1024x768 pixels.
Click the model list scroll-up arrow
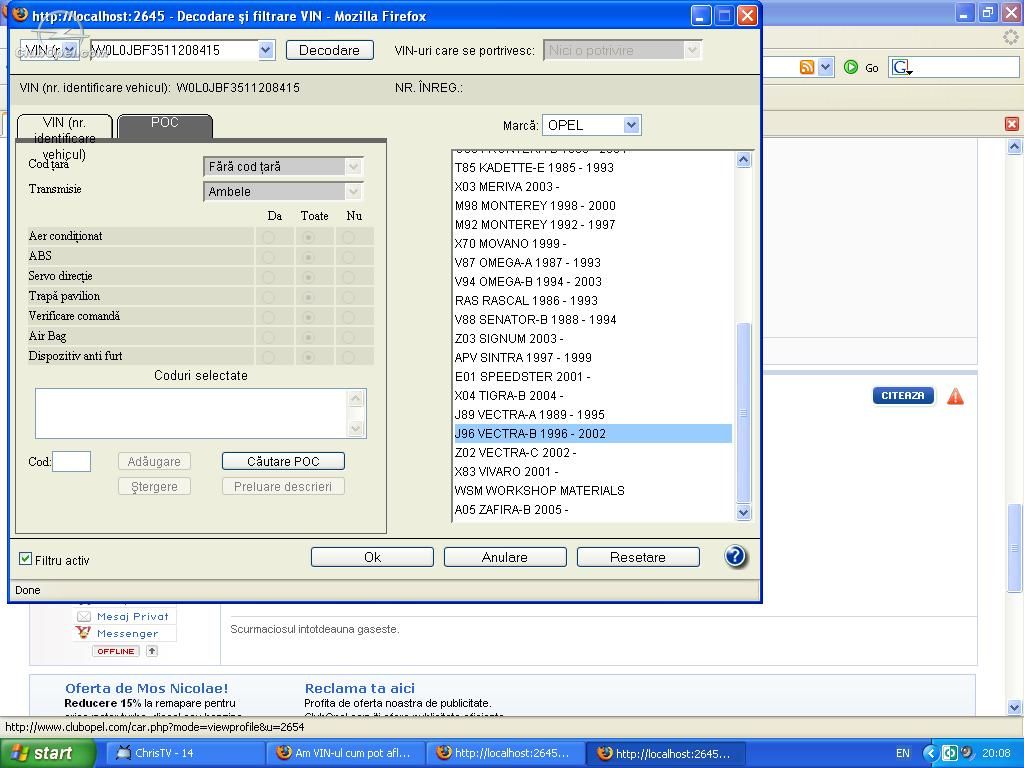pyautogui.click(x=743, y=159)
